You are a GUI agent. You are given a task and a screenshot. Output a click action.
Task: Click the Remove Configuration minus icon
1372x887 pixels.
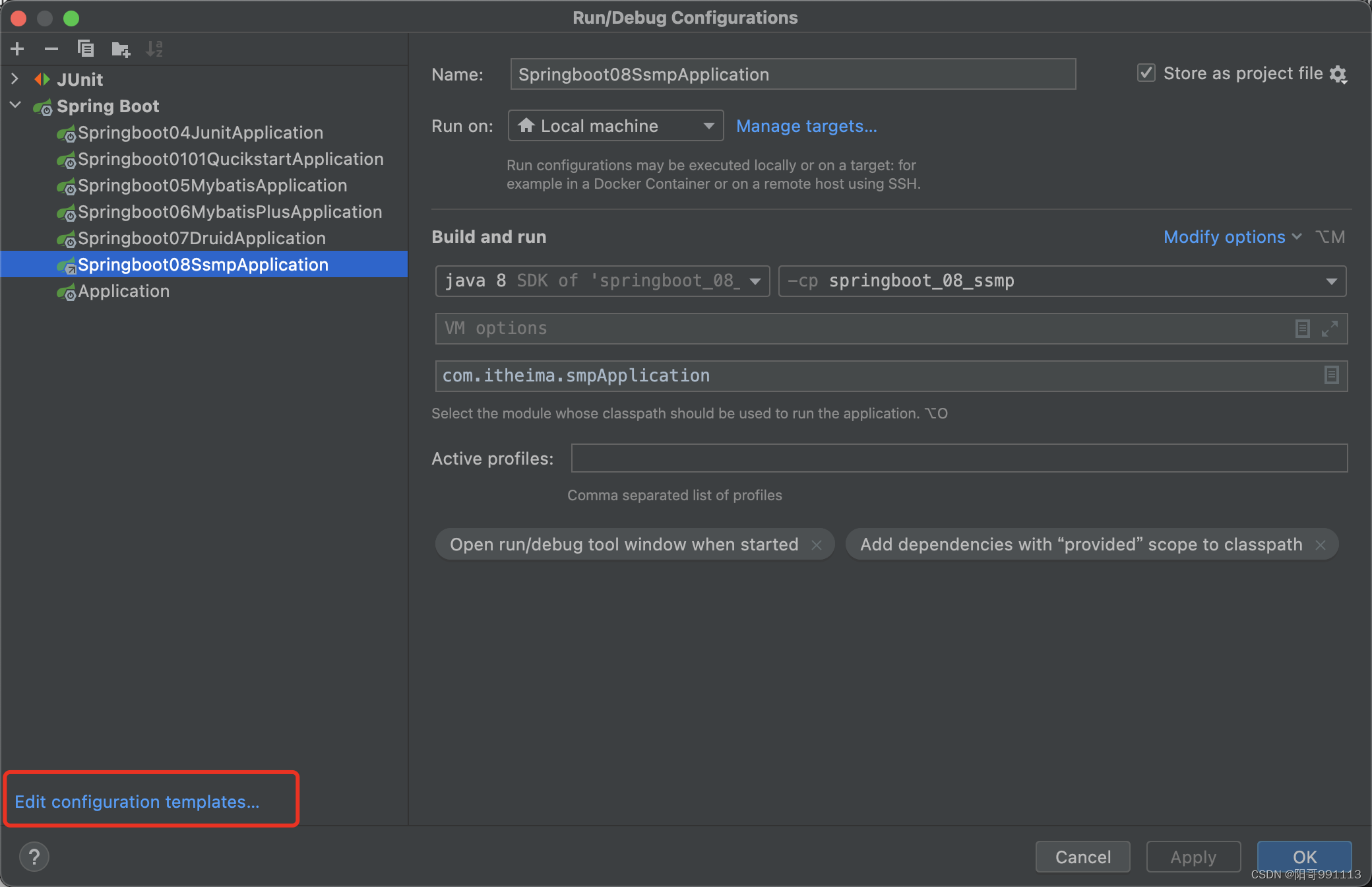coord(51,49)
